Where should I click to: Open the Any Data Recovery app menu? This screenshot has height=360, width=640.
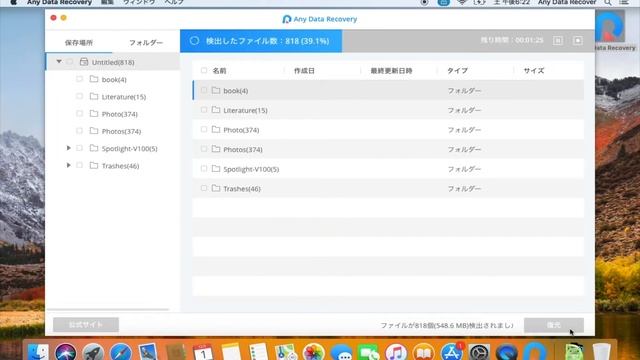[59, 3]
